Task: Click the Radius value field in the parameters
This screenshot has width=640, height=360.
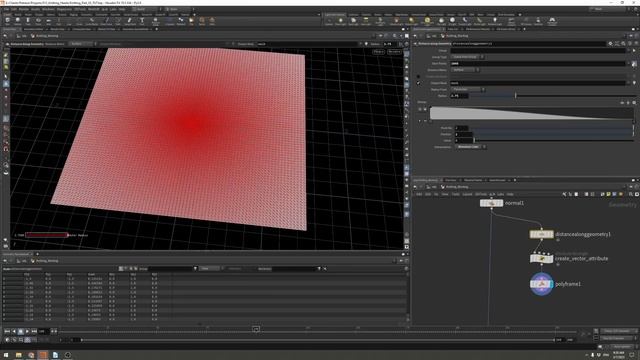Action: tap(459, 96)
